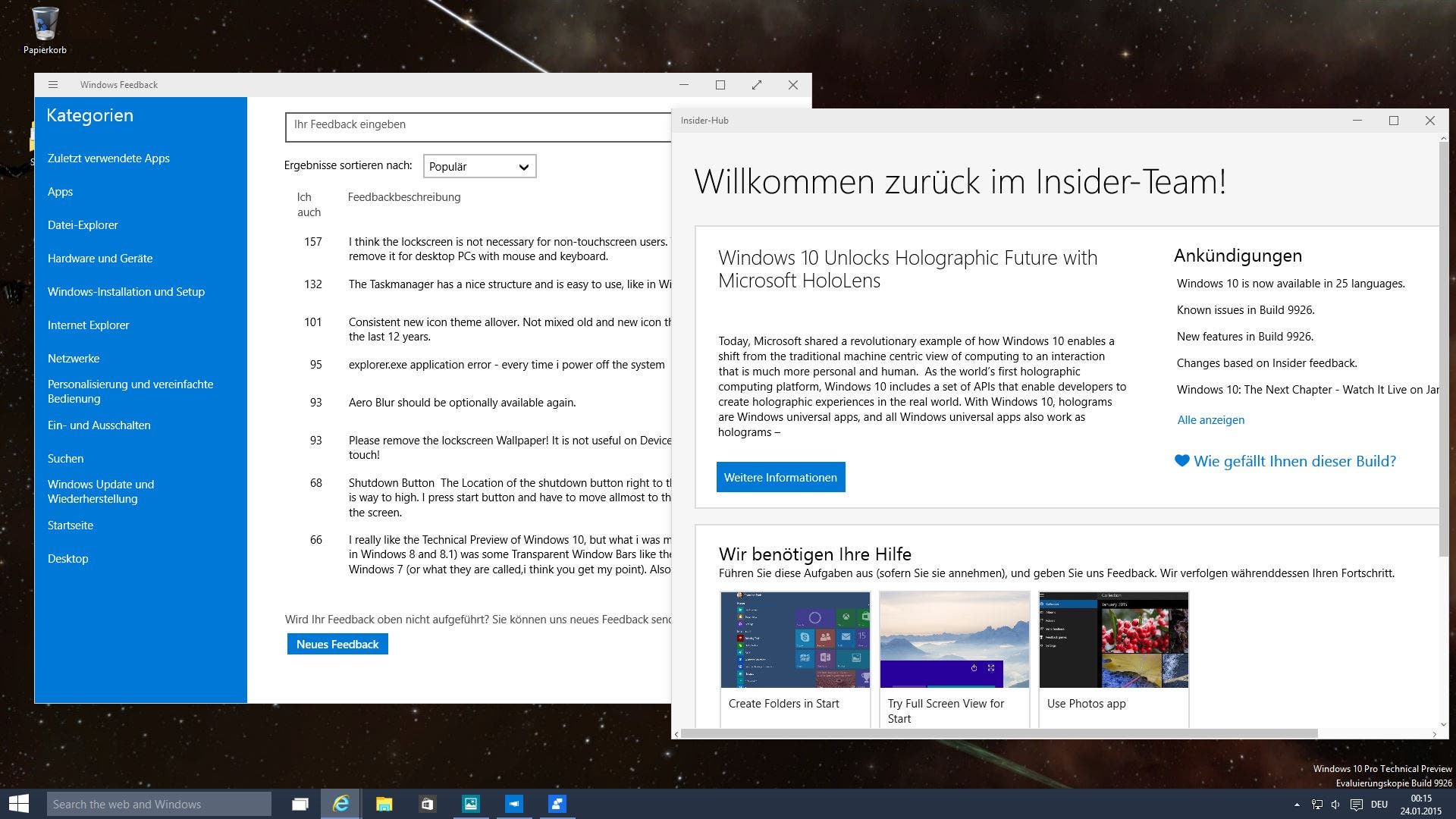Click the heart icon beside build rating link
Screen dimensions: 1456x819
tap(1181, 460)
